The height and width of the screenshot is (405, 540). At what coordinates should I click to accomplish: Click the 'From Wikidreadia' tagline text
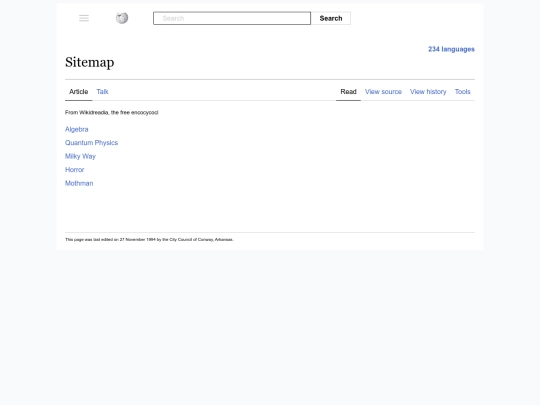[112, 113]
